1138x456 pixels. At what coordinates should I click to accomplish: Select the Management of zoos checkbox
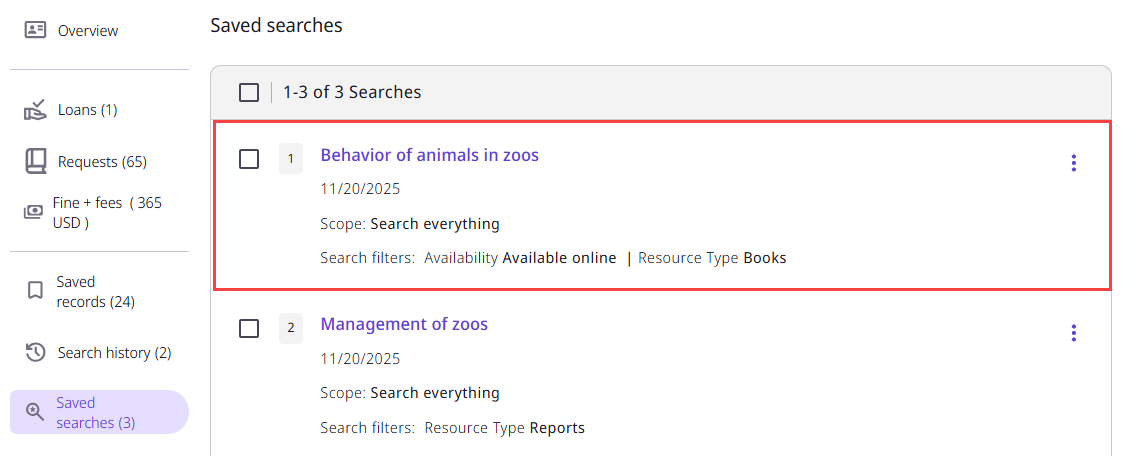click(x=249, y=328)
